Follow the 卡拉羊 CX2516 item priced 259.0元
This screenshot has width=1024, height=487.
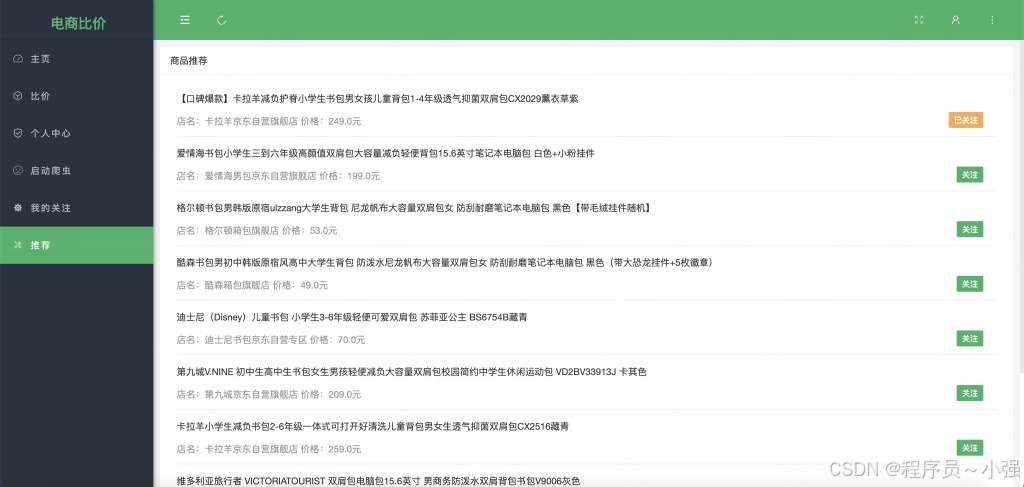click(x=970, y=448)
